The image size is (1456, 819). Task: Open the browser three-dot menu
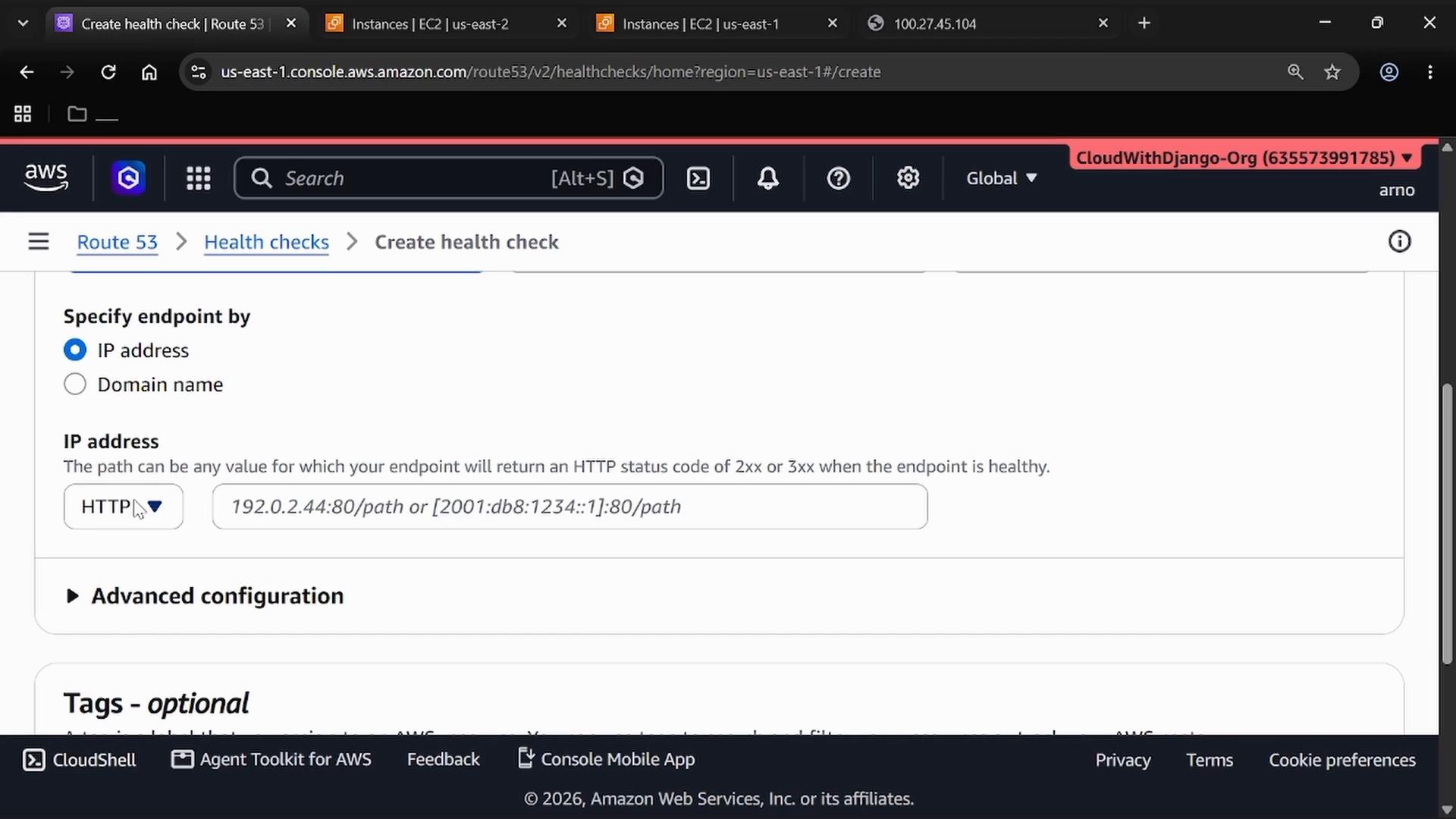tap(1430, 72)
